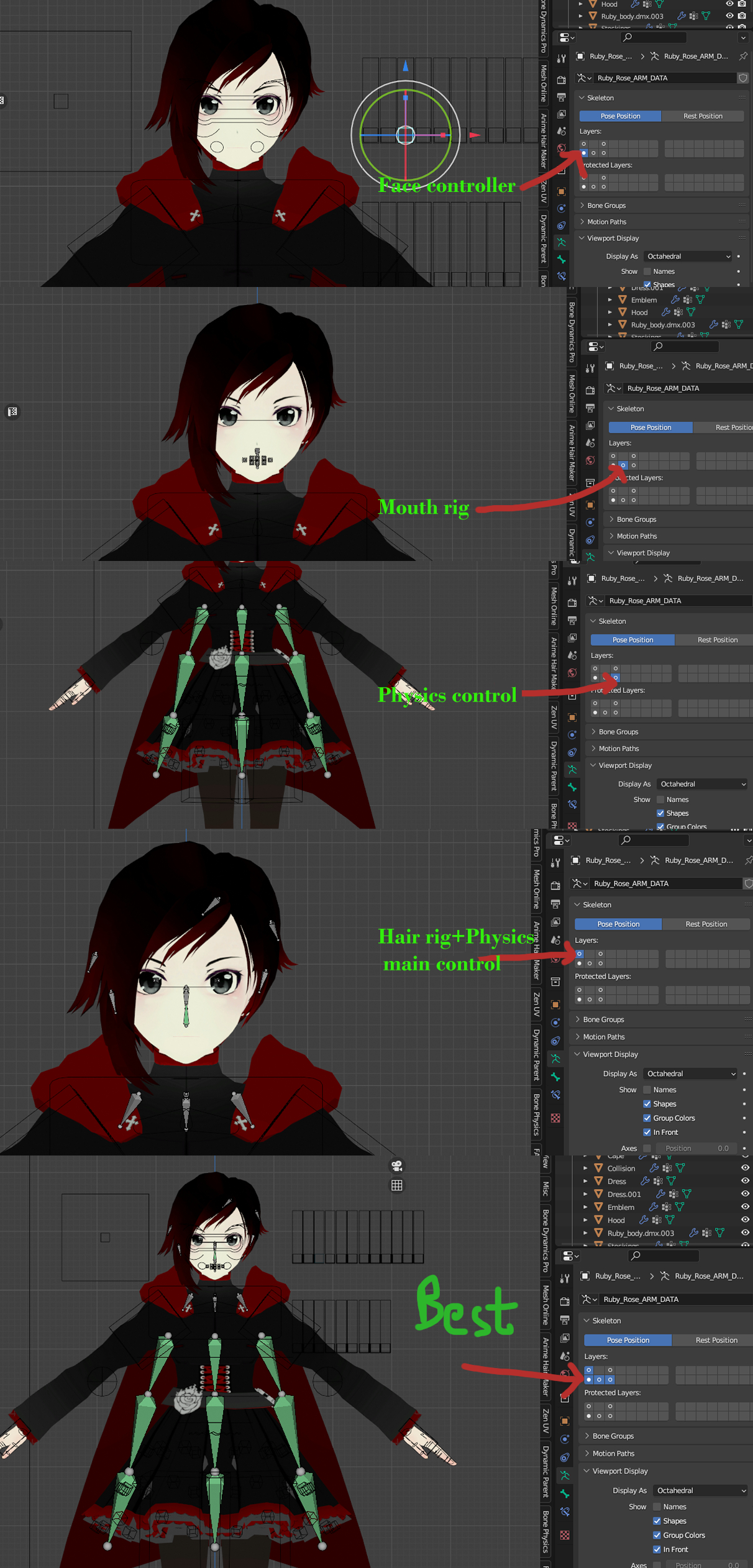
Task: Open orange Object properties in the Best panel
Action: point(565,1421)
